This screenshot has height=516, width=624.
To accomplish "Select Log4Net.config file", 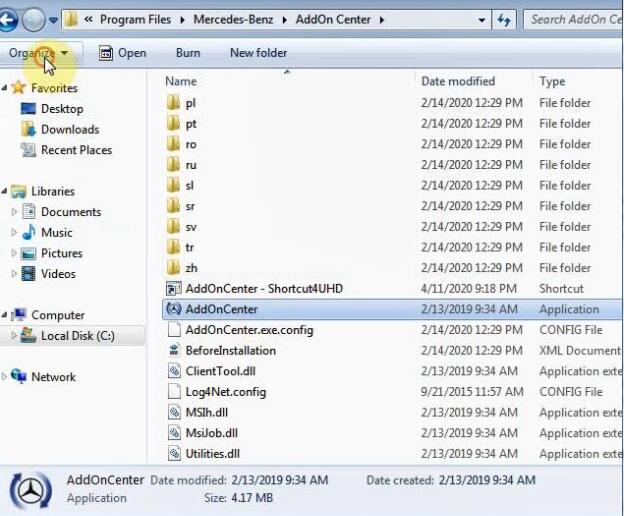I will tap(226, 392).
